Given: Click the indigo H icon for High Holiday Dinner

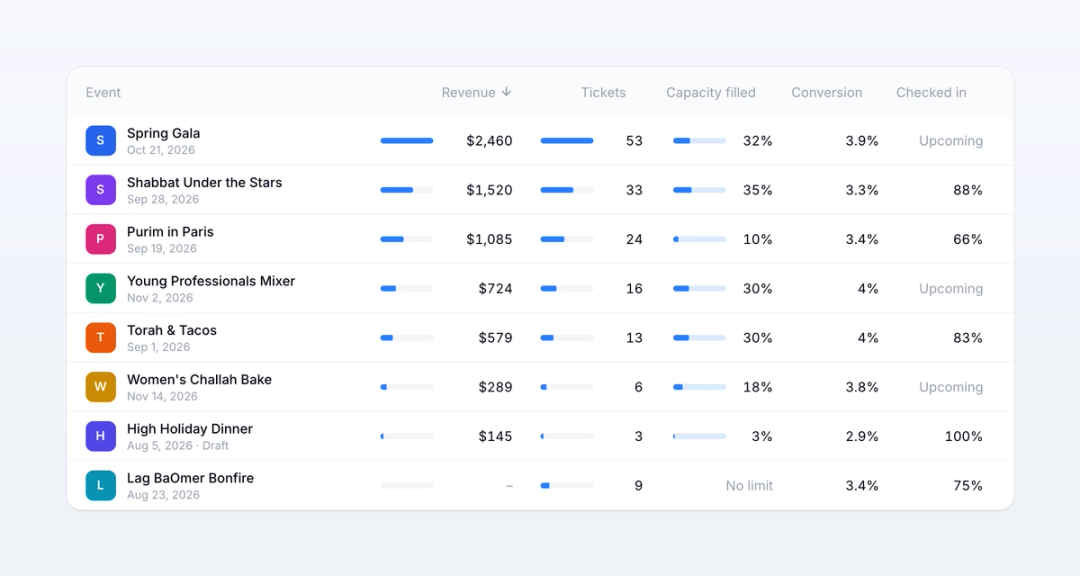Looking at the screenshot, I should pyautogui.click(x=101, y=436).
